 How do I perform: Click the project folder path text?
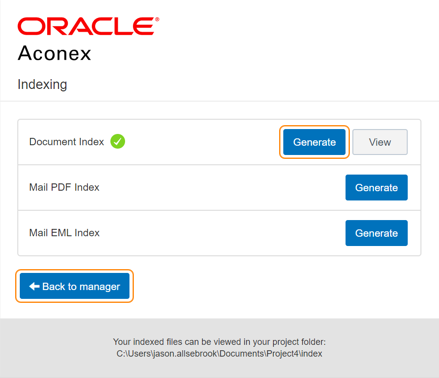pos(219,354)
